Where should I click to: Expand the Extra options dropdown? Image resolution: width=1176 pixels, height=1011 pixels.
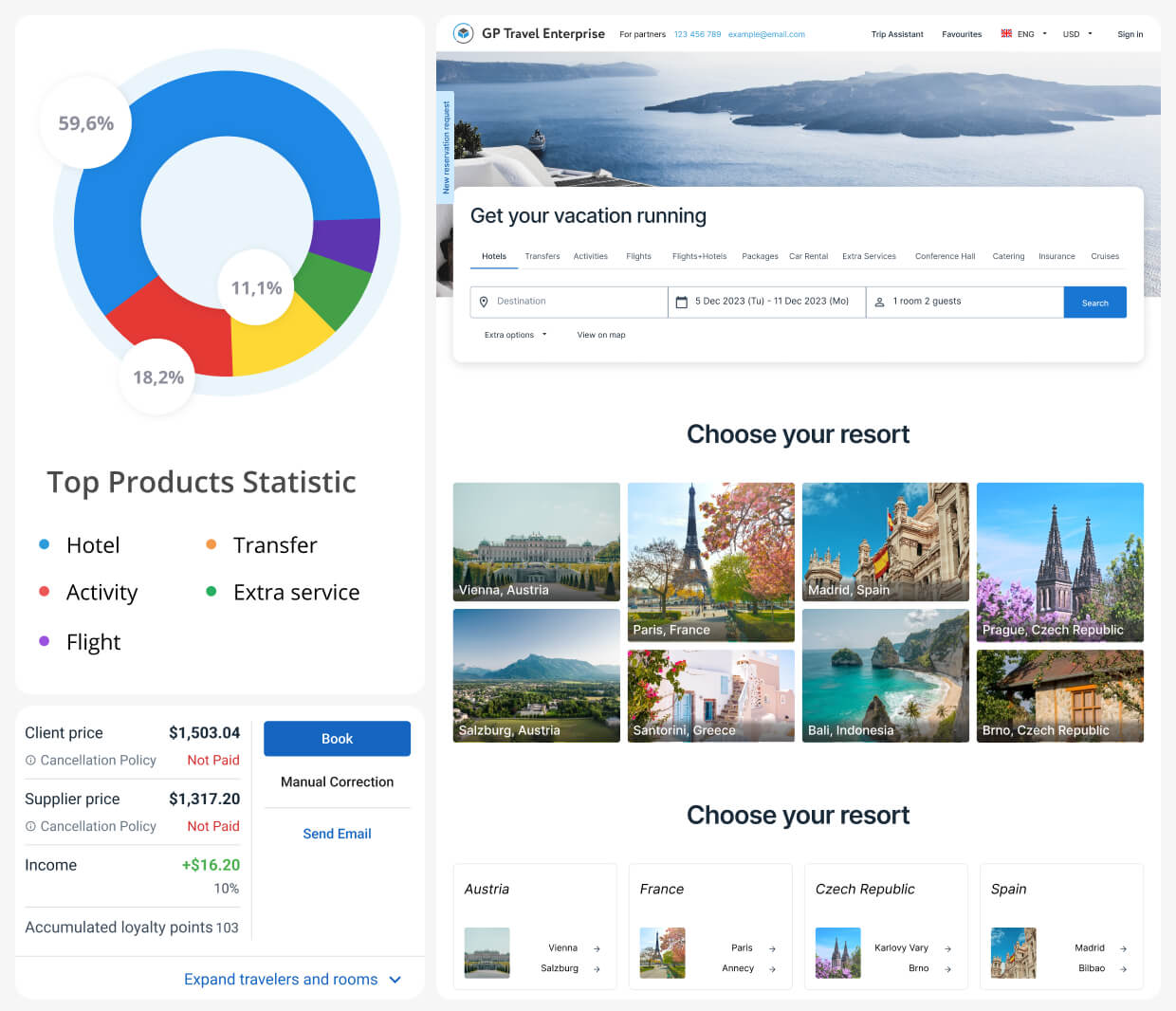[515, 335]
